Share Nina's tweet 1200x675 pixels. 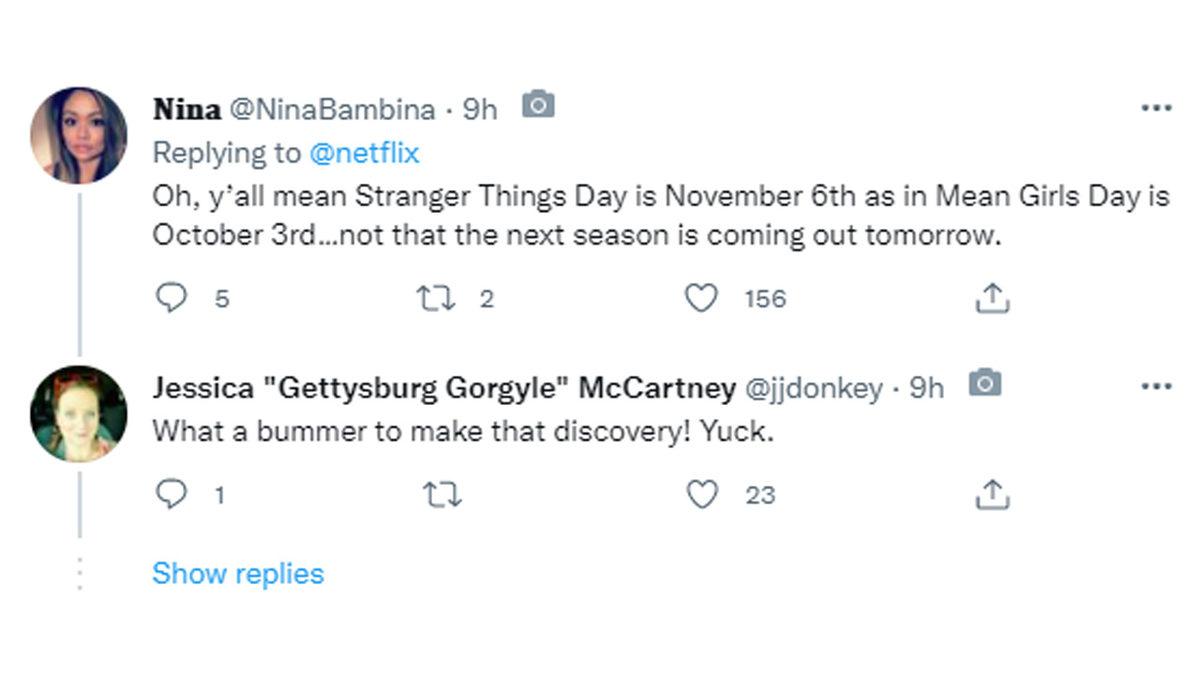(x=991, y=298)
